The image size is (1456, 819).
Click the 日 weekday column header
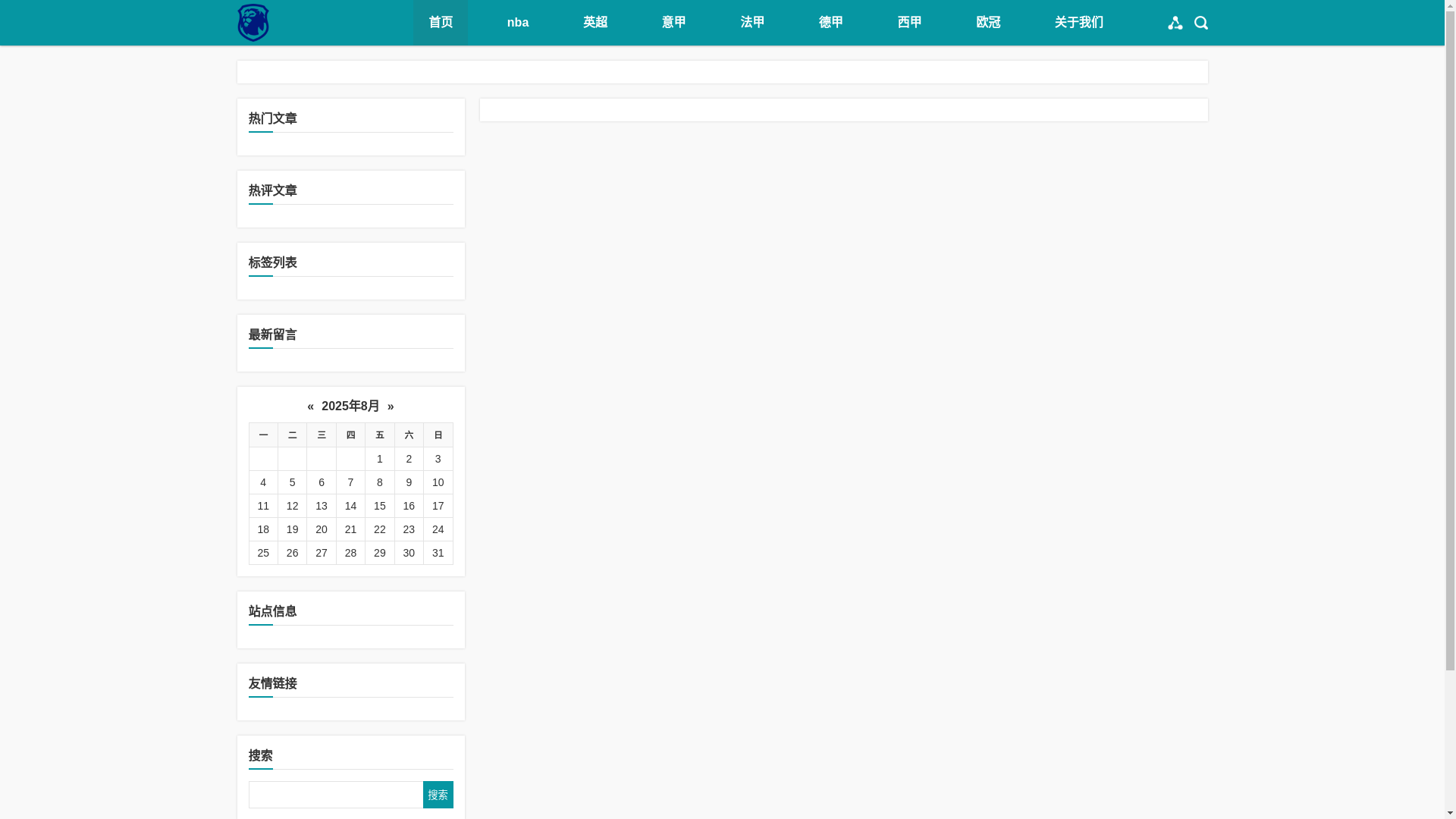[x=438, y=435]
